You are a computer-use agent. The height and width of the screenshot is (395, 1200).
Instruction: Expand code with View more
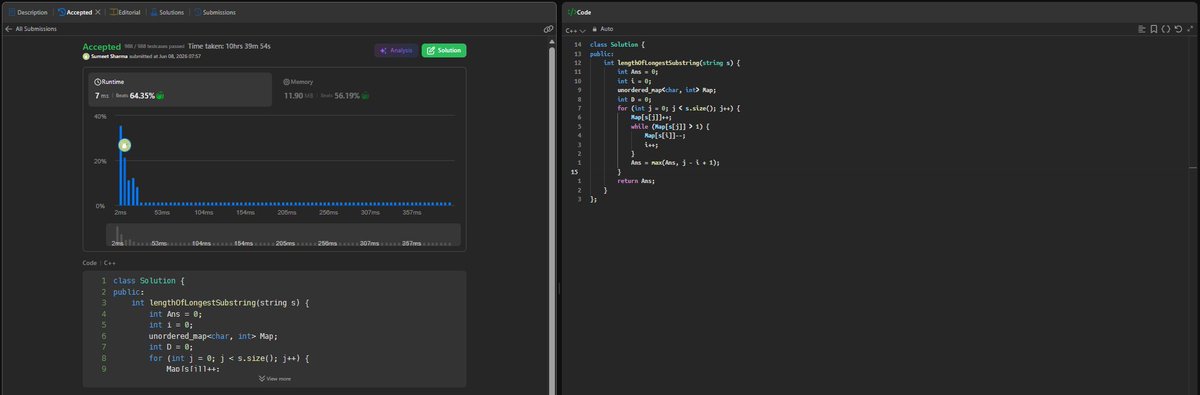point(275,379)
